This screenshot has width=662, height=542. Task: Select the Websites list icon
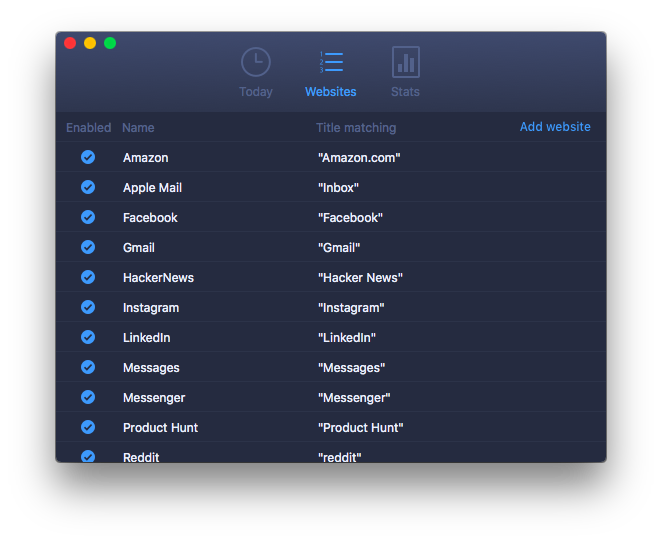tap(331, 62)
